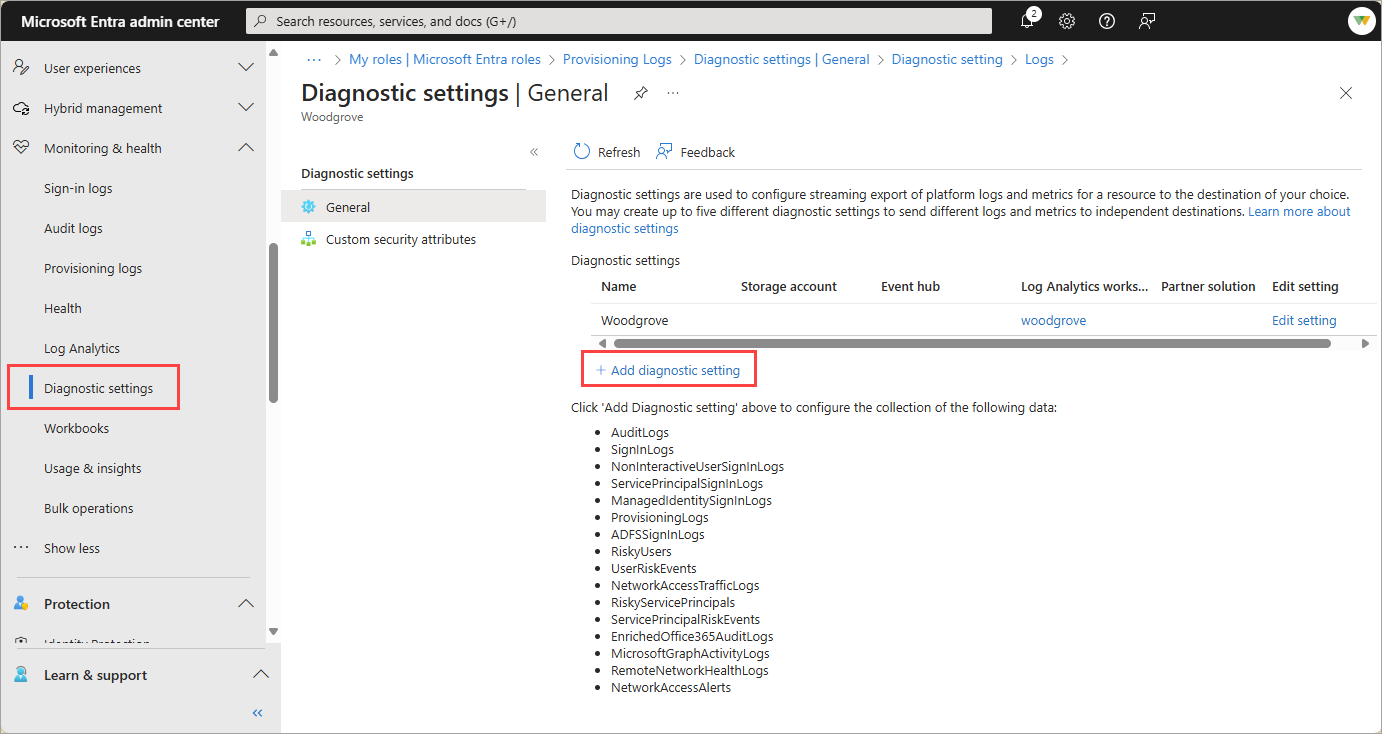Click the Woodgrove account avatar
The width and height of the screenshot is (1382, 734).
pos(1360,21)
